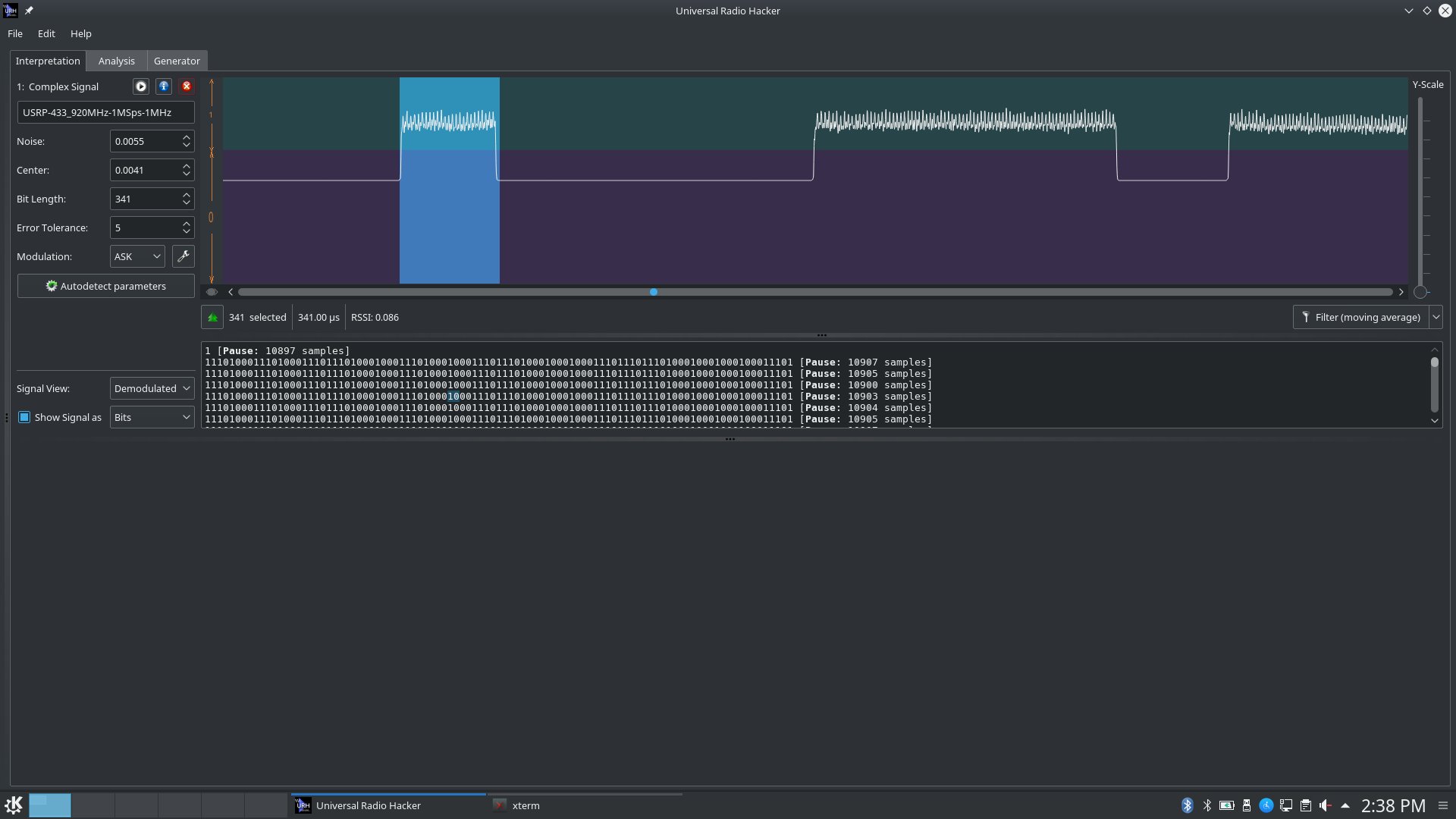Toggle the eye icon below the signal view
This screenshot has width=1456, height=819.
pyautogui.click(x=212, y=292)
